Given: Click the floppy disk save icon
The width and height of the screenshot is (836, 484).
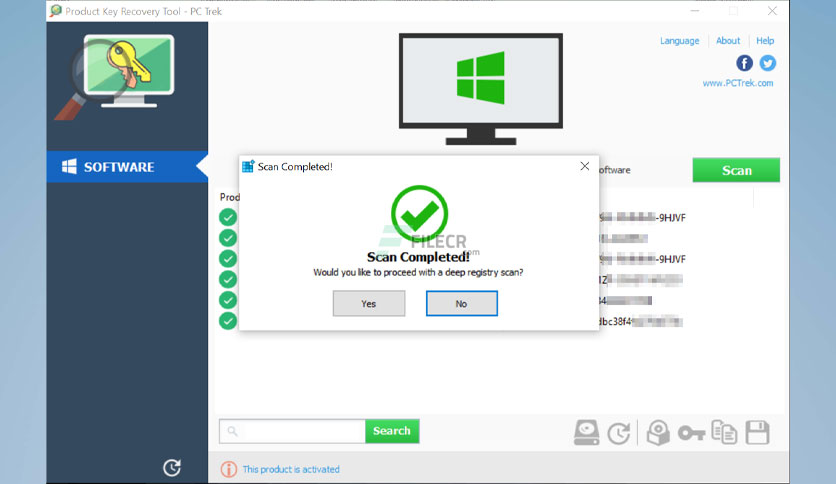Looking at the screenshot, I should (x=757, y=432).
